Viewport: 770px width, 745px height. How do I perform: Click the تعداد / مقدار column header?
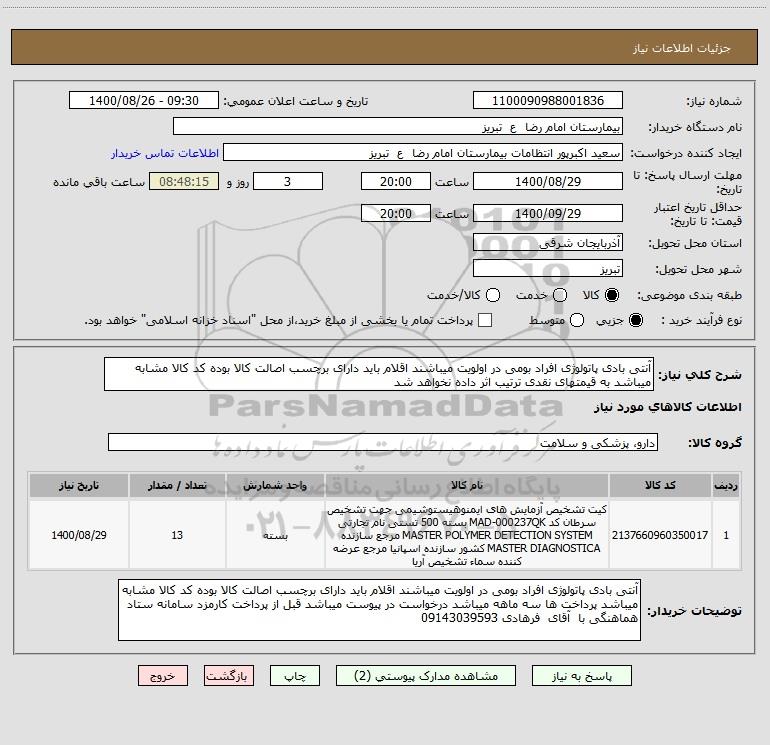click(177, 485)
